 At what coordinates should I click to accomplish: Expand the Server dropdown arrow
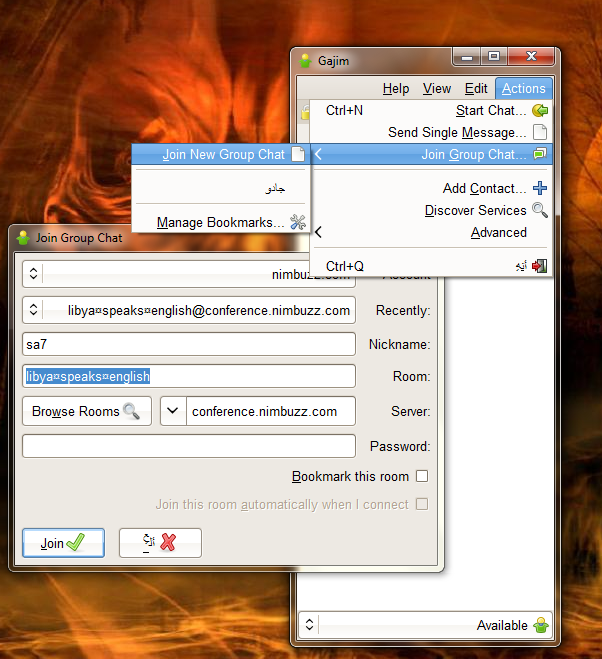pyautogui.click(x=173, y=411)
